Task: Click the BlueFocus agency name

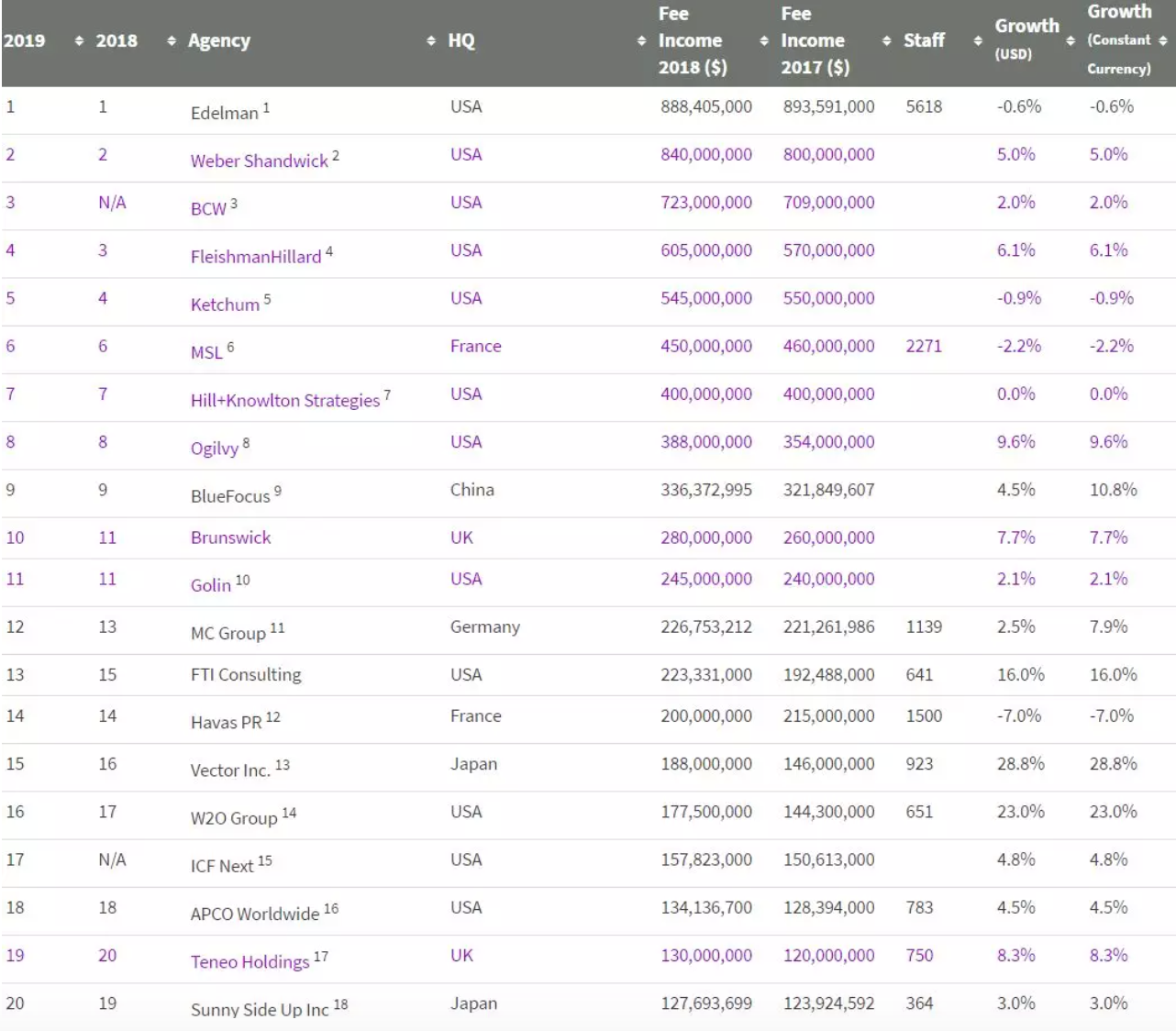Action: coord(230,496)
